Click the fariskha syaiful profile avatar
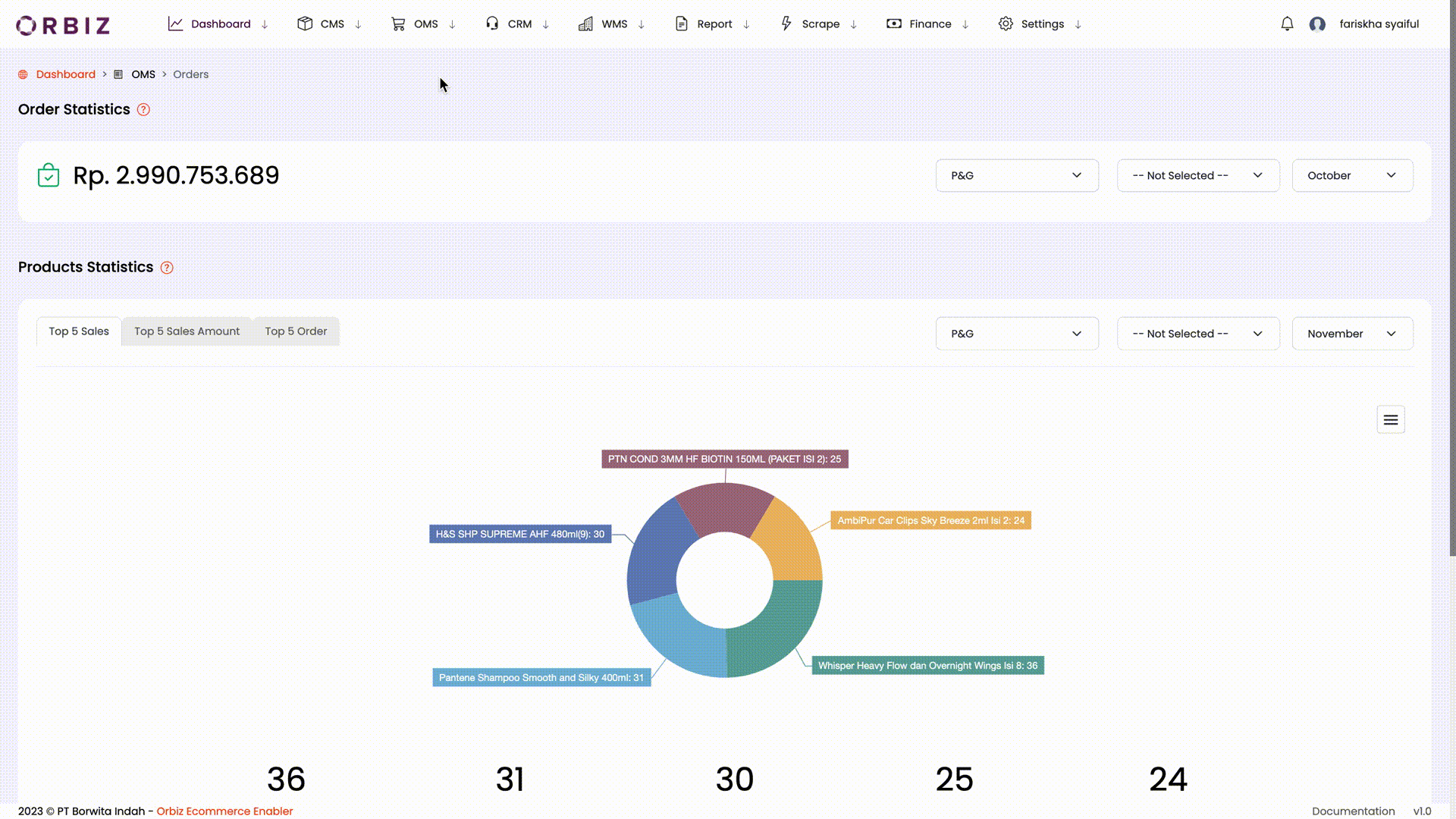 (1317, 24)
